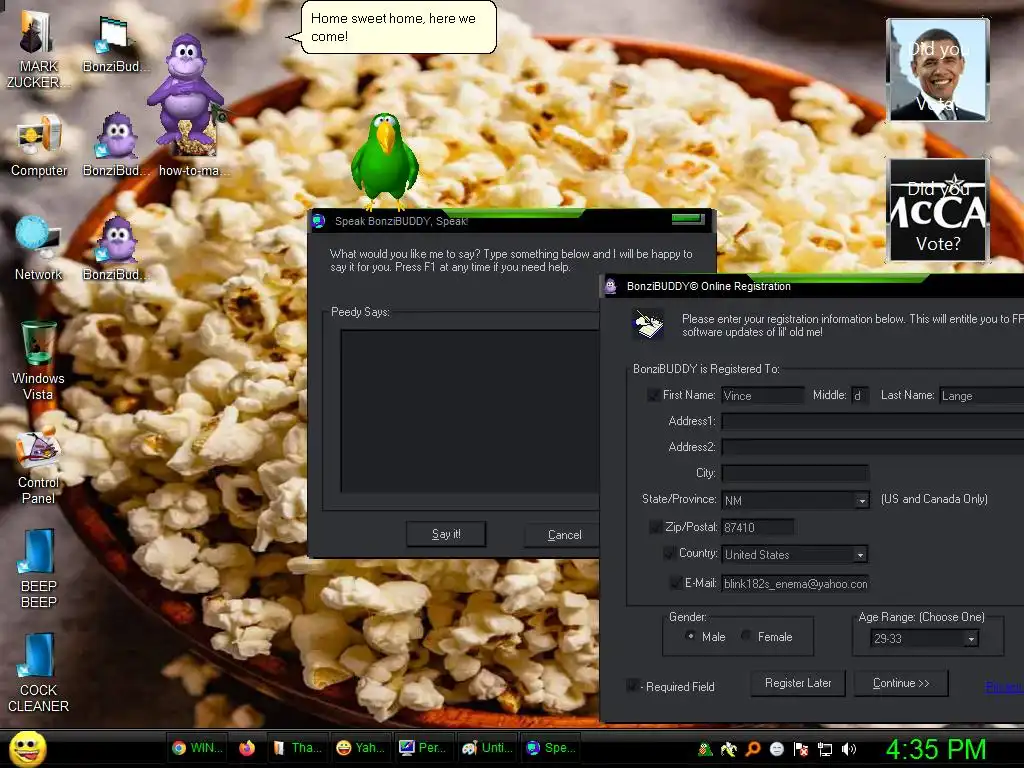
Task: Click the network connection tray icon
Action: coord(825,749)
